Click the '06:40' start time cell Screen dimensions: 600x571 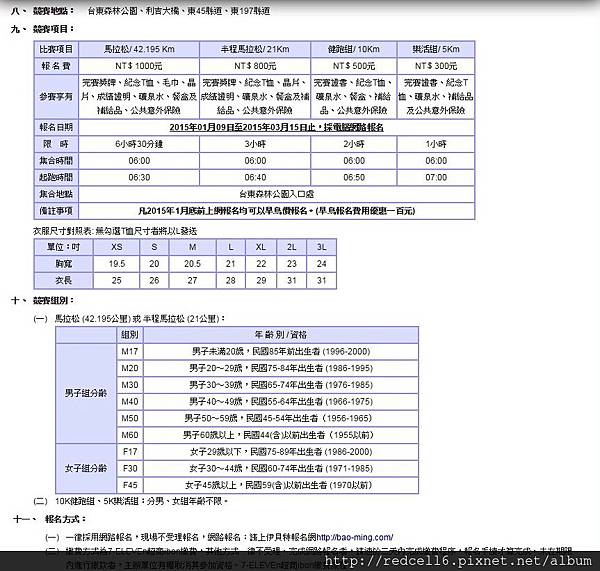click(255, 178)
